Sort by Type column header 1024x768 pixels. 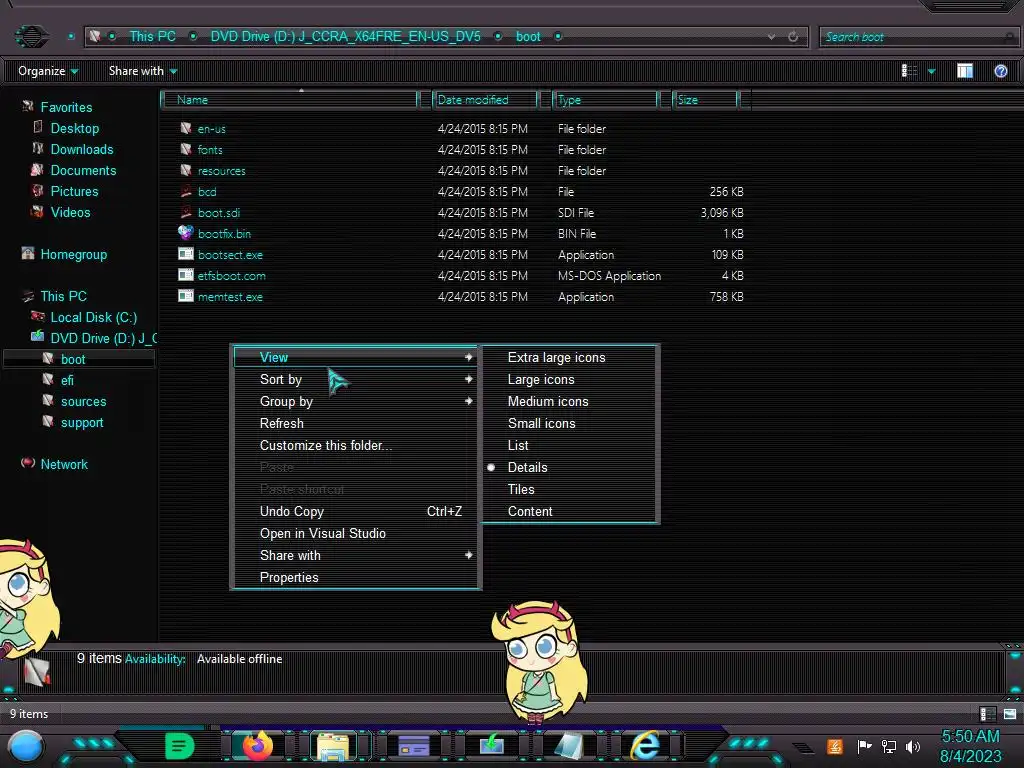pos(606,99)
